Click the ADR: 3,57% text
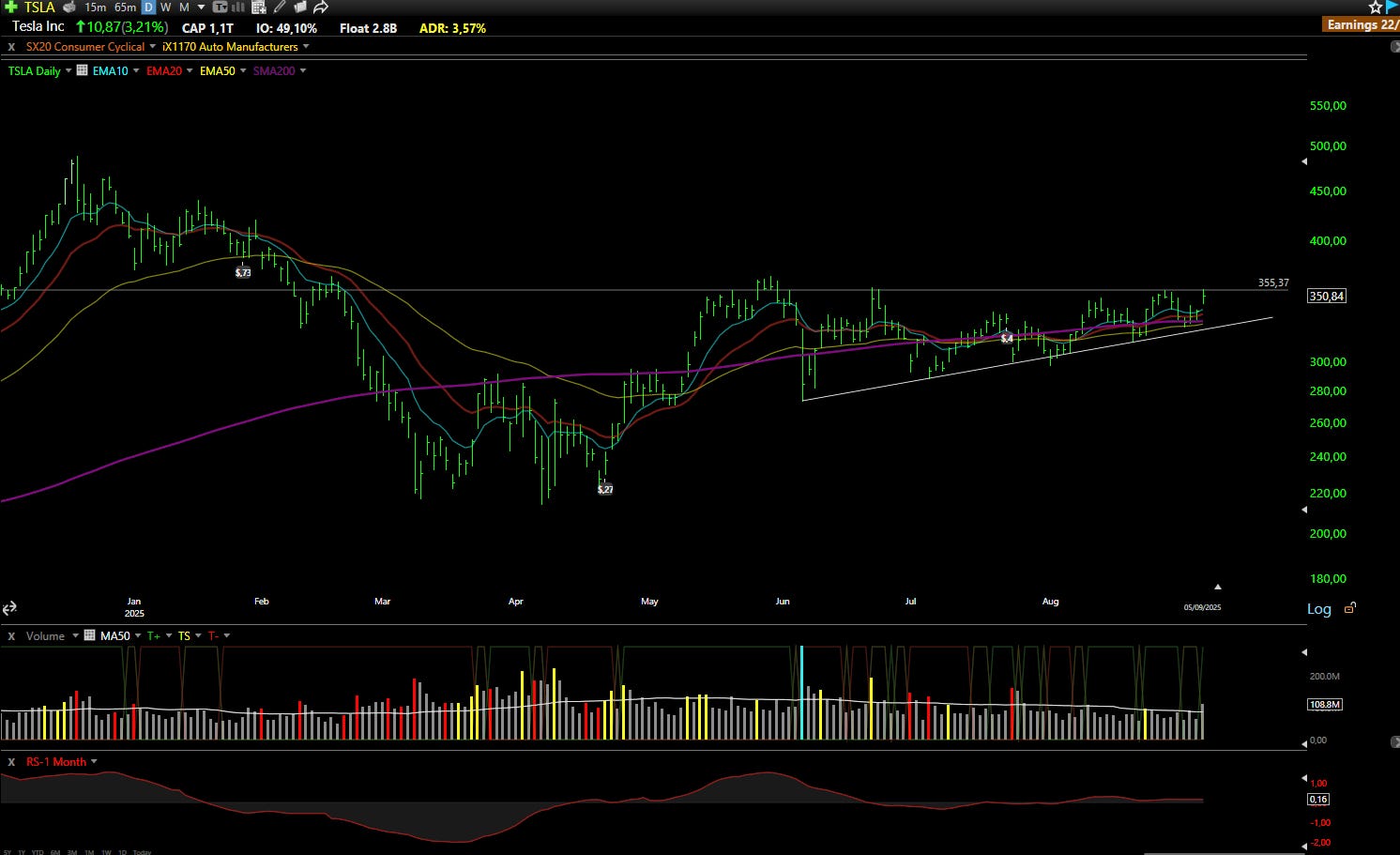The image size is (1400, 855). pos(452,28)
